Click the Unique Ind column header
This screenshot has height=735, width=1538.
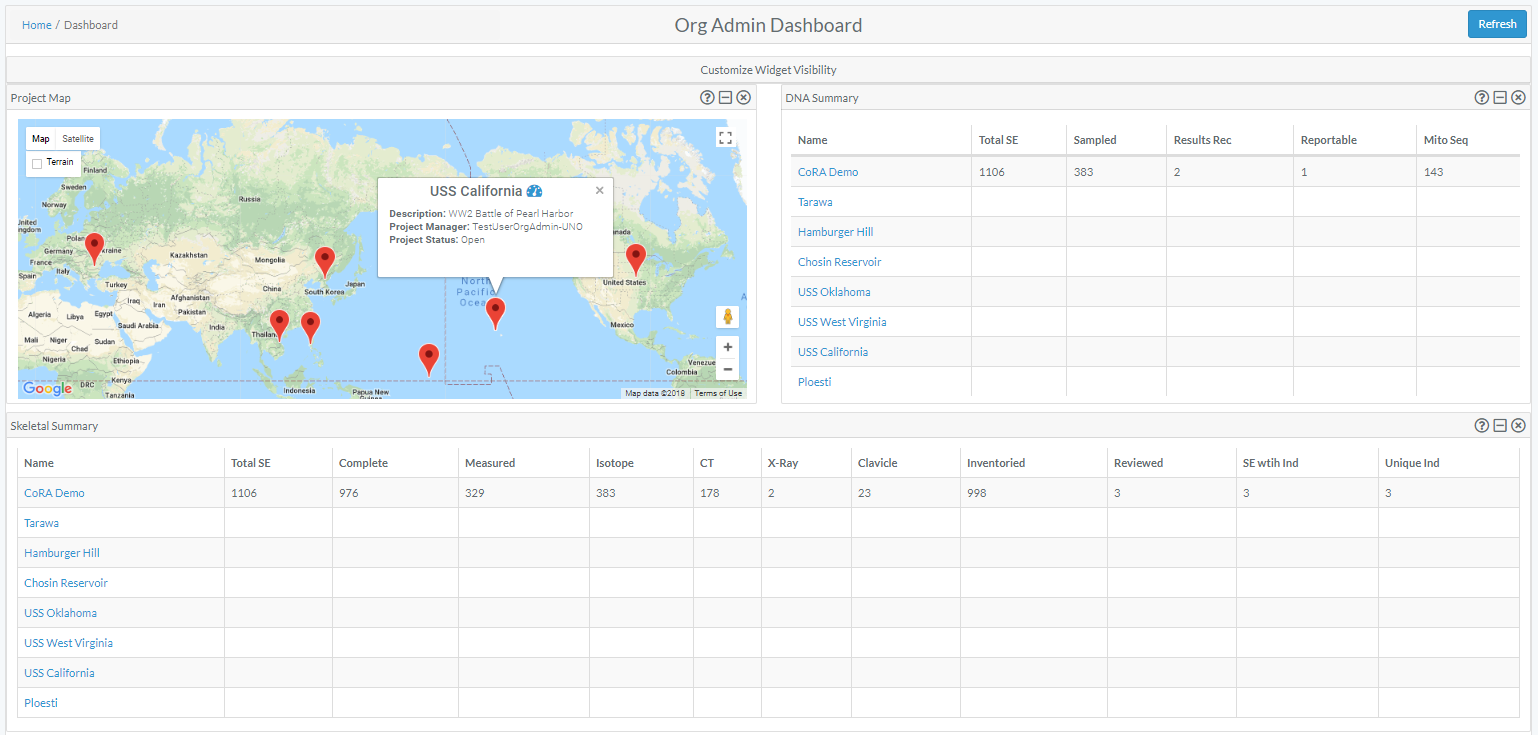coord(1412,463)
